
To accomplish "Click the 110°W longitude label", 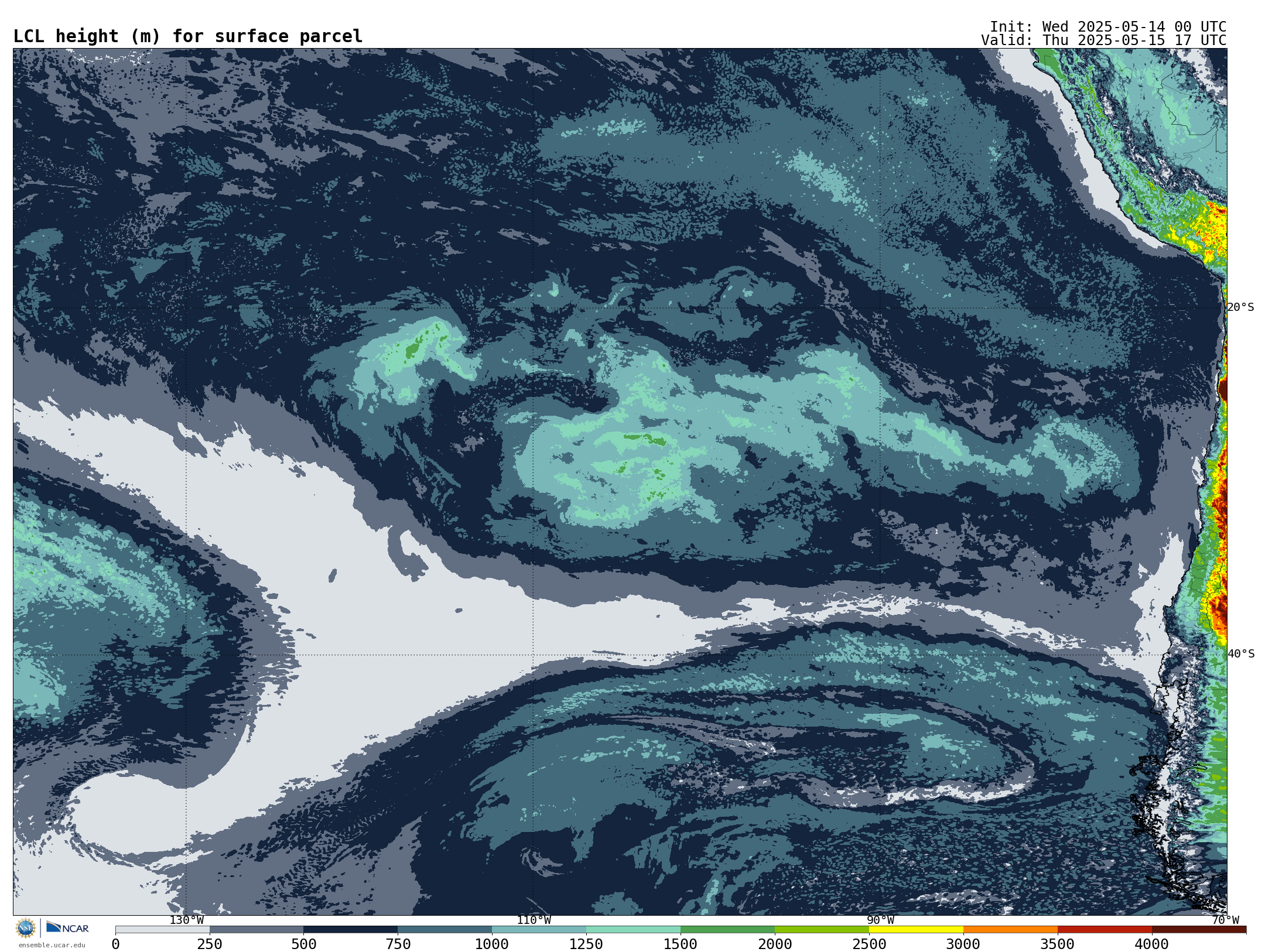I will pos(534,920).
